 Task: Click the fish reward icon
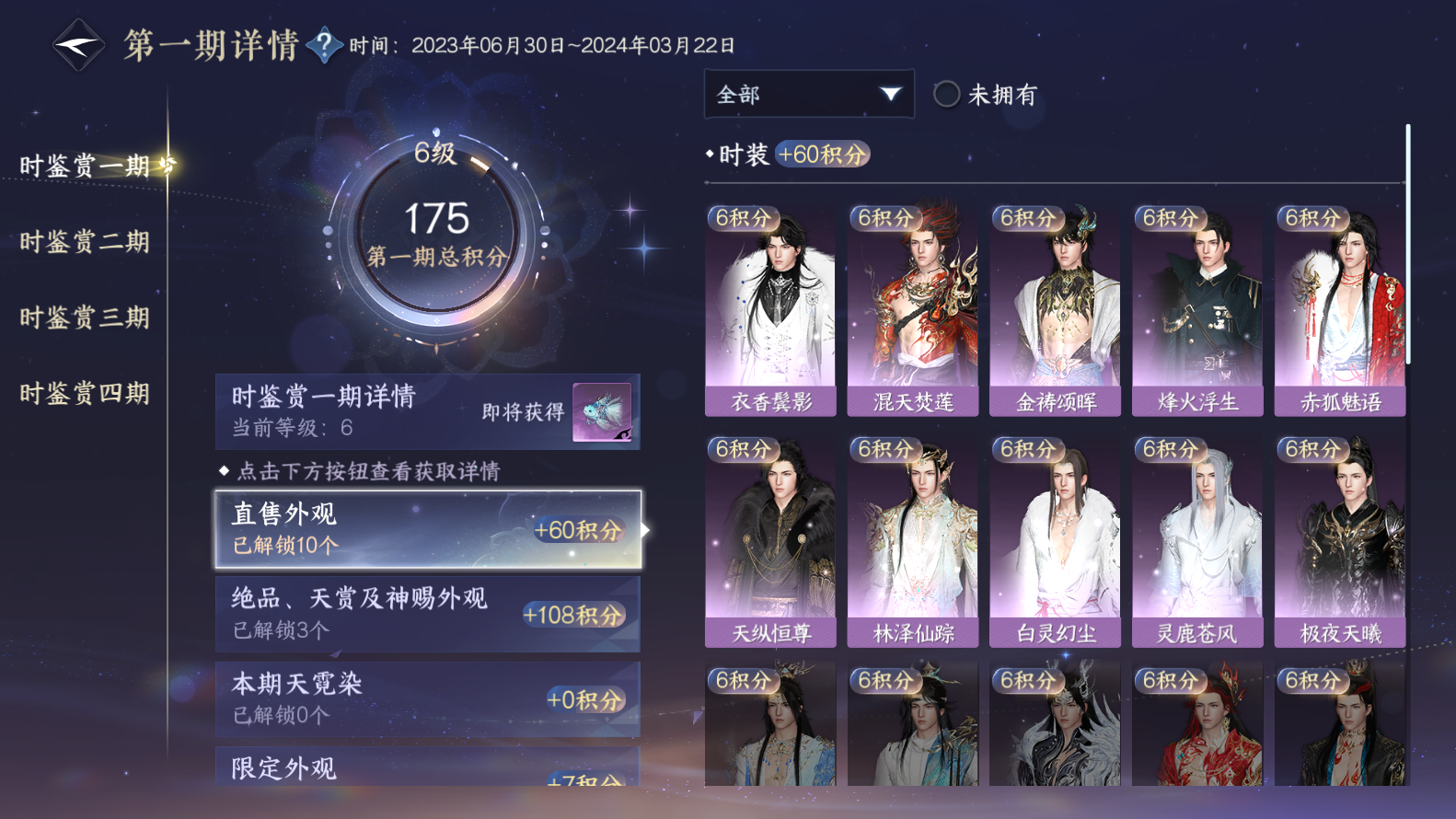(x=602, y=412)
